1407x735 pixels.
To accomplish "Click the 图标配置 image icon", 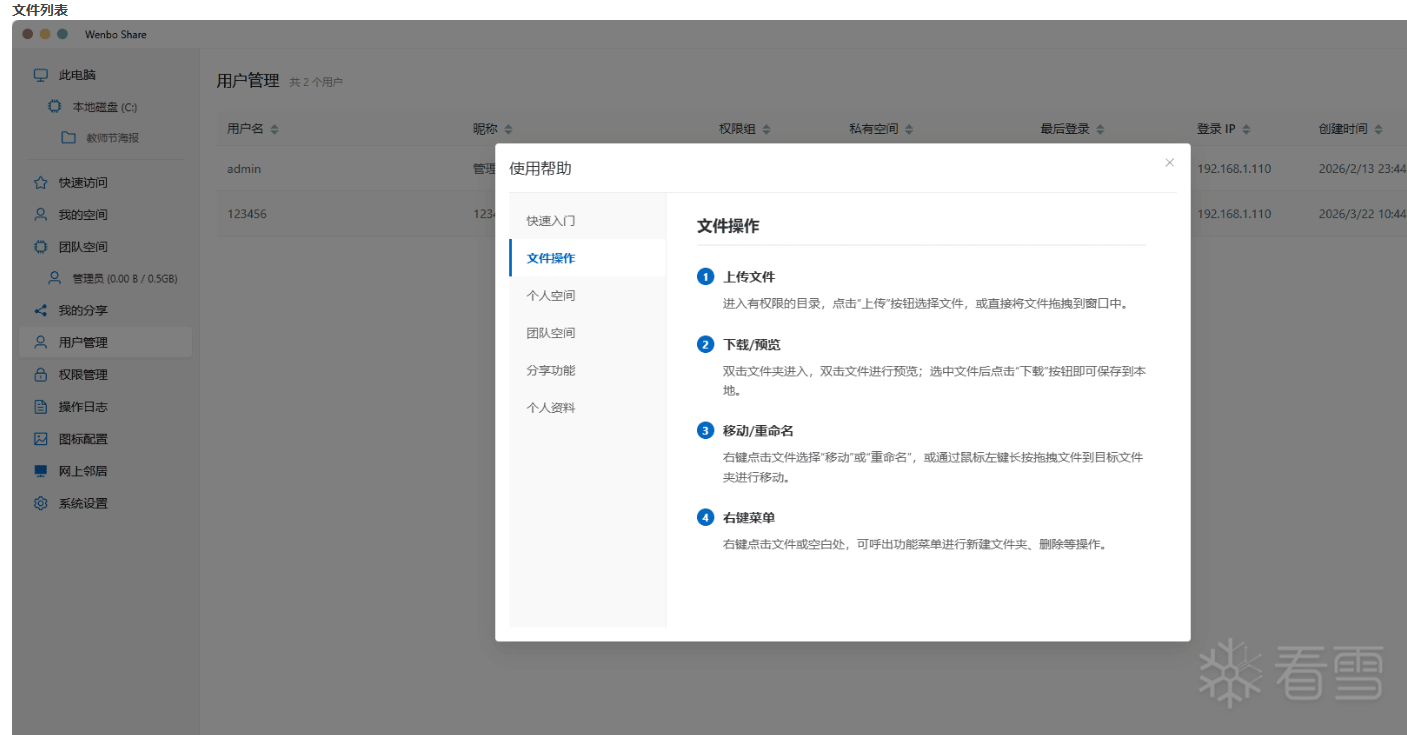I will coord(41,439).
